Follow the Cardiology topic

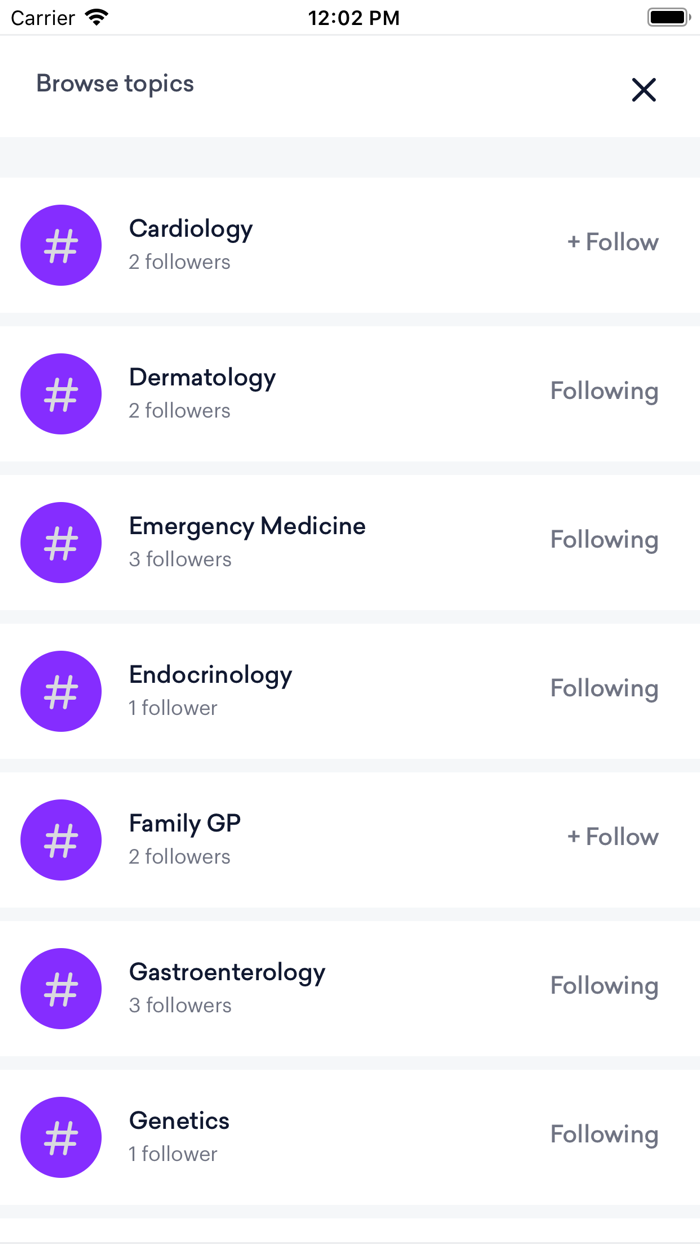click(612, 243)
